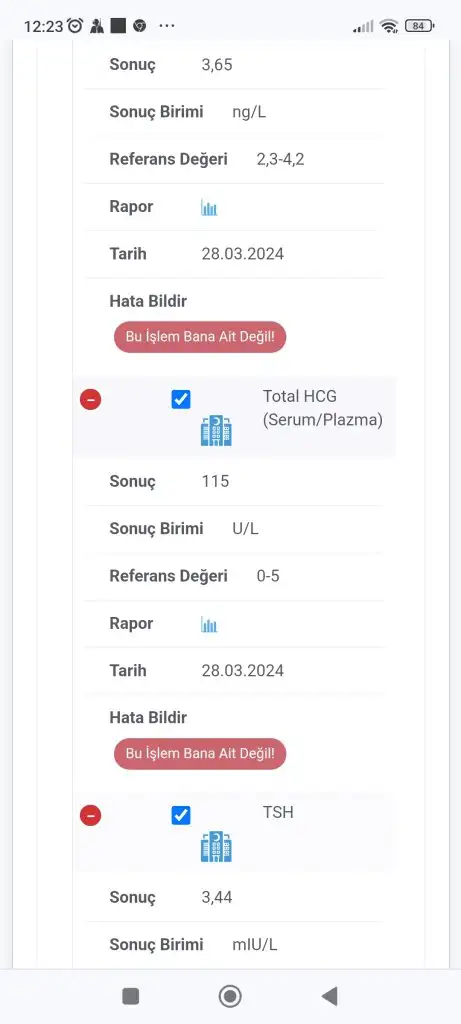The width and height of the screenshot is (461, 1024).
Task: Open recent apps with square button
Action: tap(131, 996)
